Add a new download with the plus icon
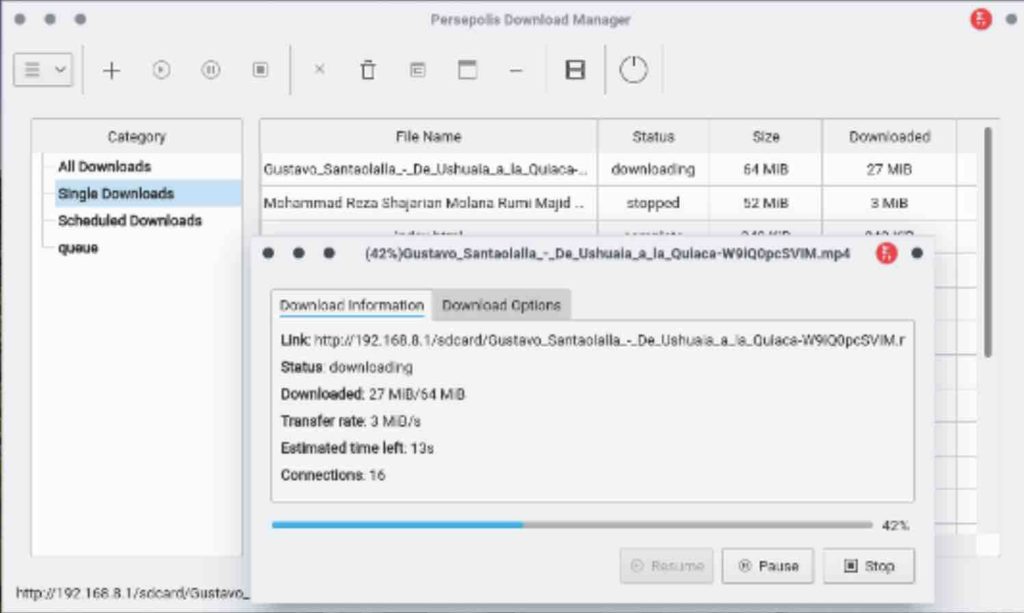 (111, 70)
